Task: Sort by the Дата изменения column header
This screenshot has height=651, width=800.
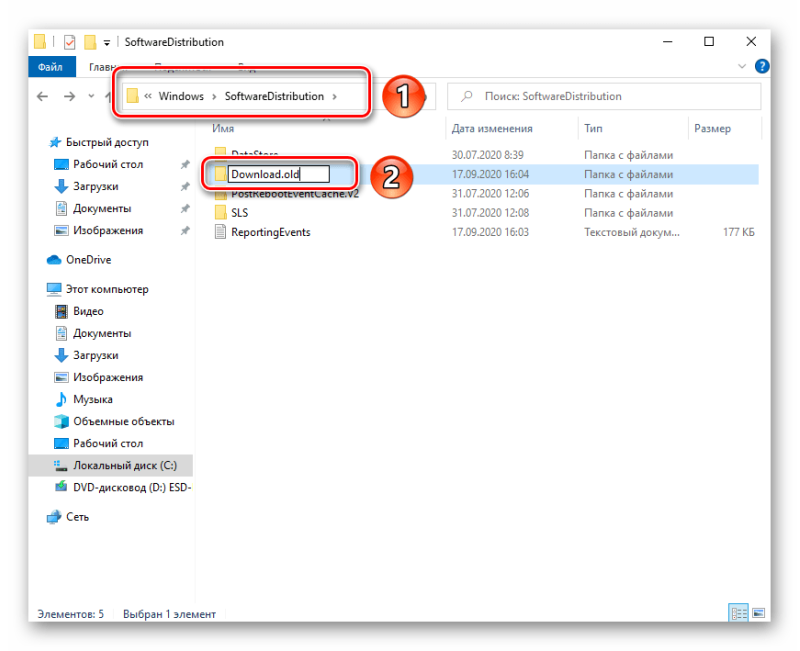Action: click(x=492, y=129)
